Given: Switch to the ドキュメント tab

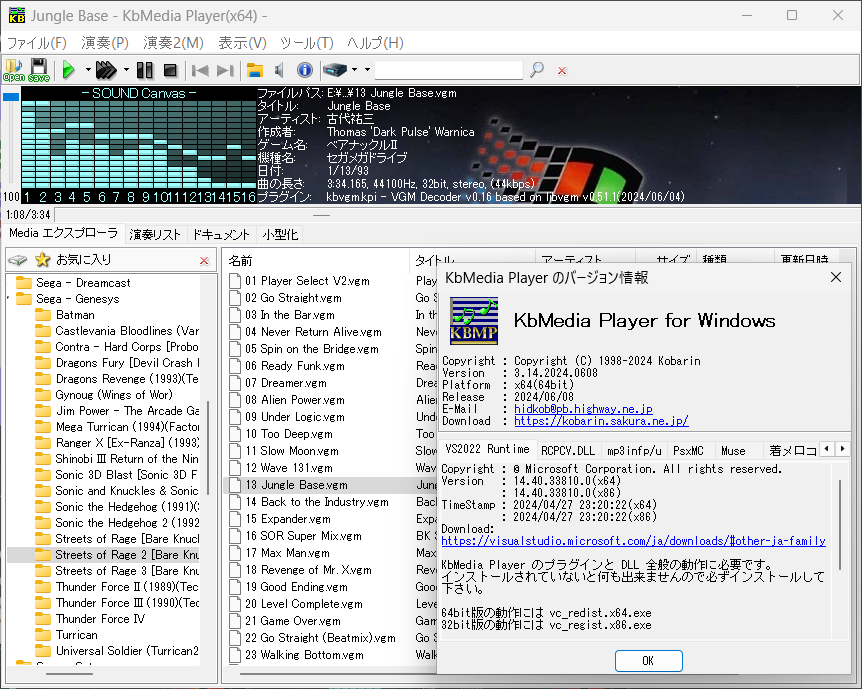Looking at the screenshot, I should coord(221,235).
